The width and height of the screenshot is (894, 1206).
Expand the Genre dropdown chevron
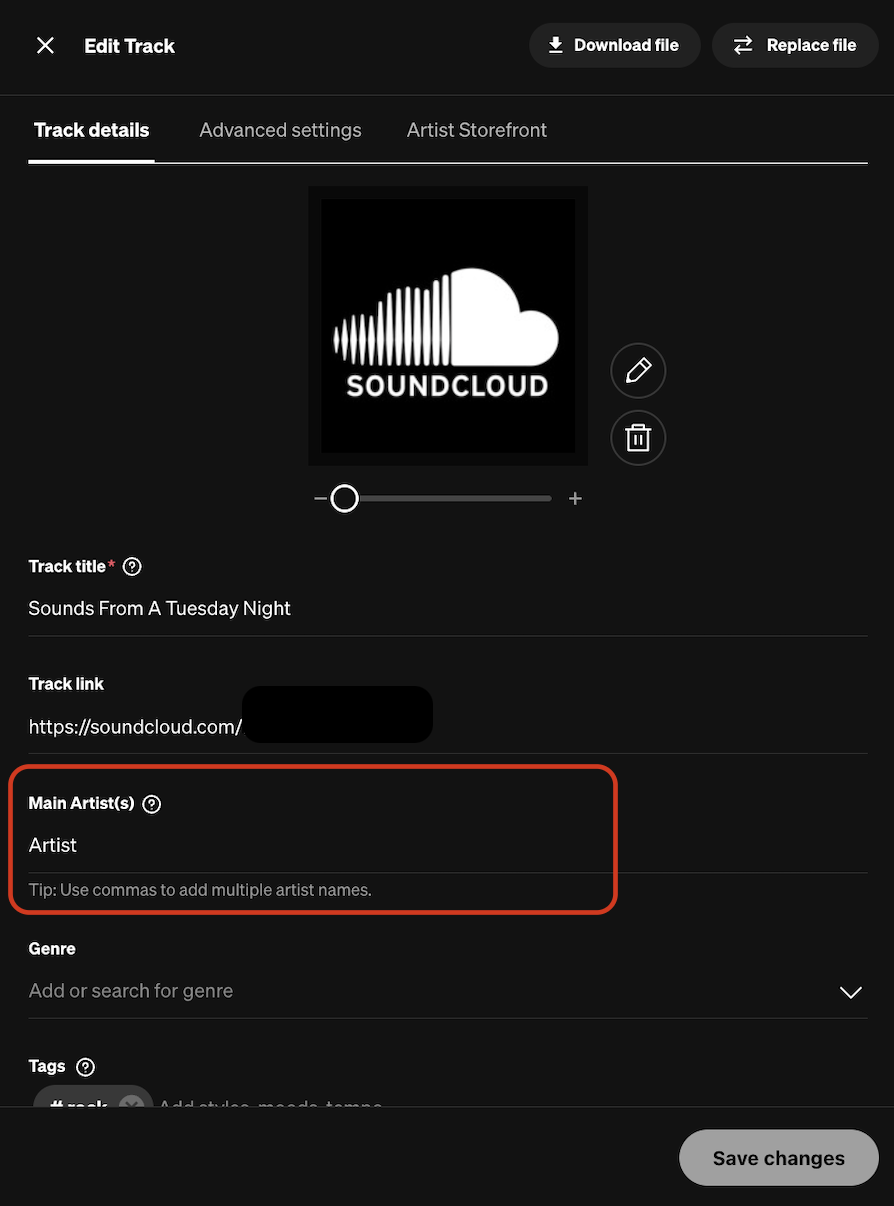[x=850, y=992]
